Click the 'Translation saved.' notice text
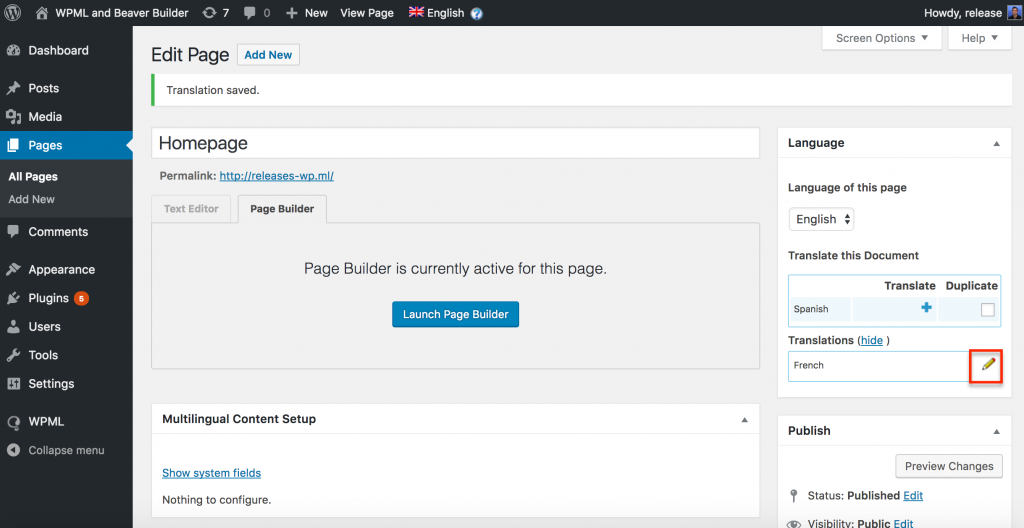Screen dimensions: 1024x528 click(x=212, y=90)
